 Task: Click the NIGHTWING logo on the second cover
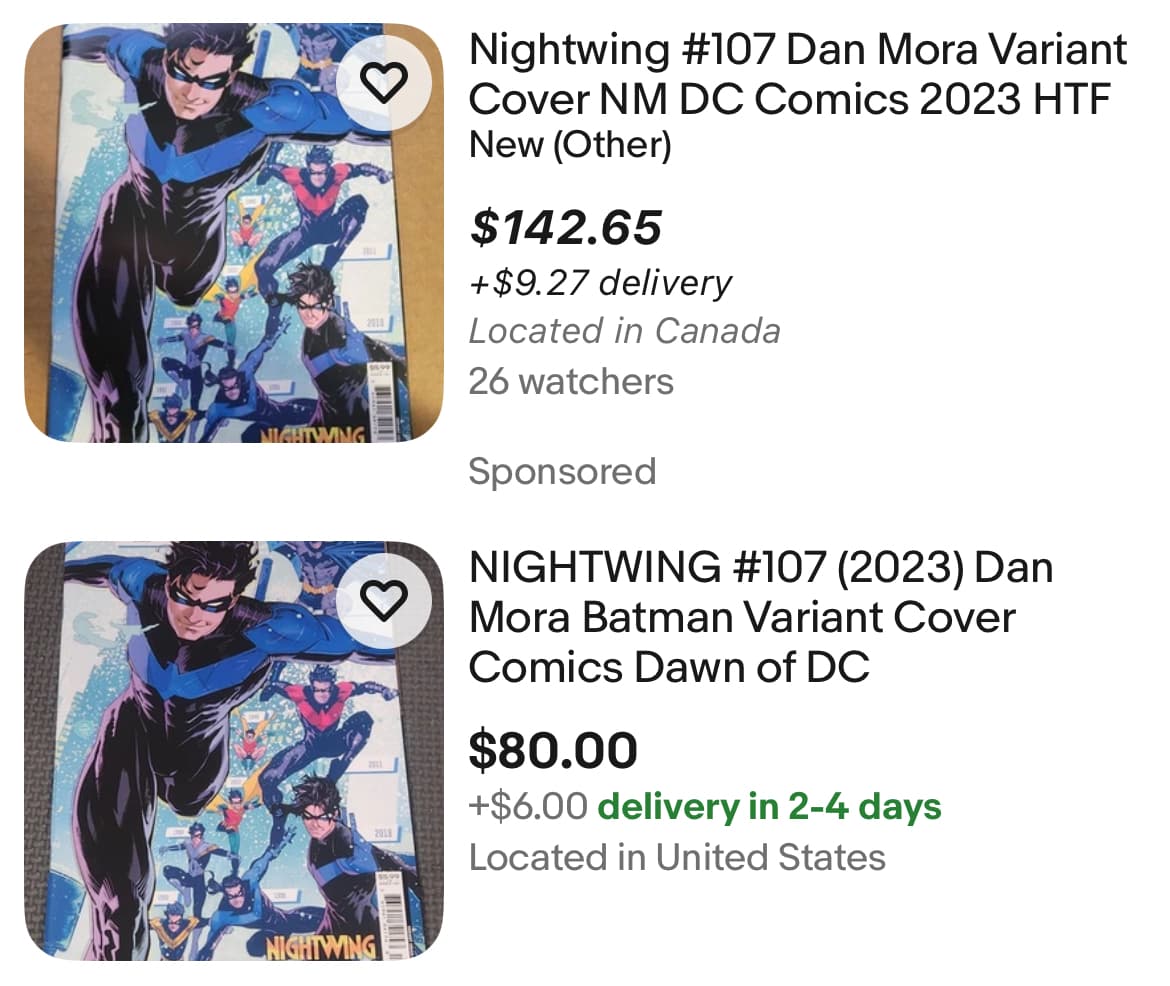click(x=320, y=945)
